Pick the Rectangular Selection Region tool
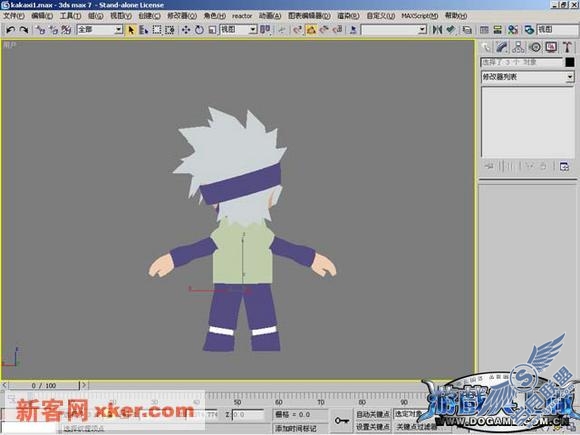Screen dimensions: 580x435 click(157, 30)
